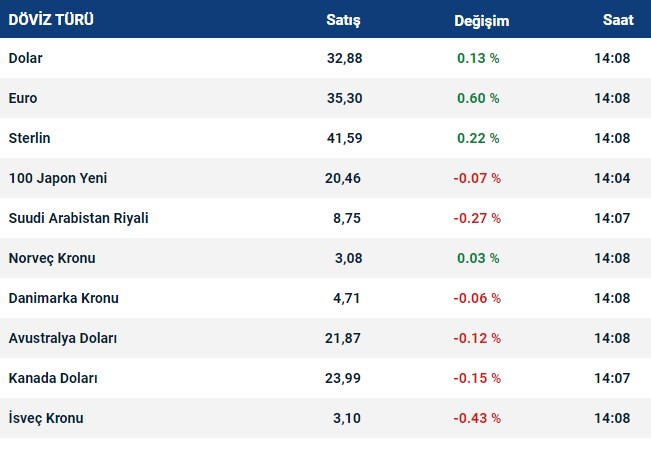Viewport: 651px width, 455px height.
Task: Select Kanada Doları price 23,99
Action: point(344,378)
